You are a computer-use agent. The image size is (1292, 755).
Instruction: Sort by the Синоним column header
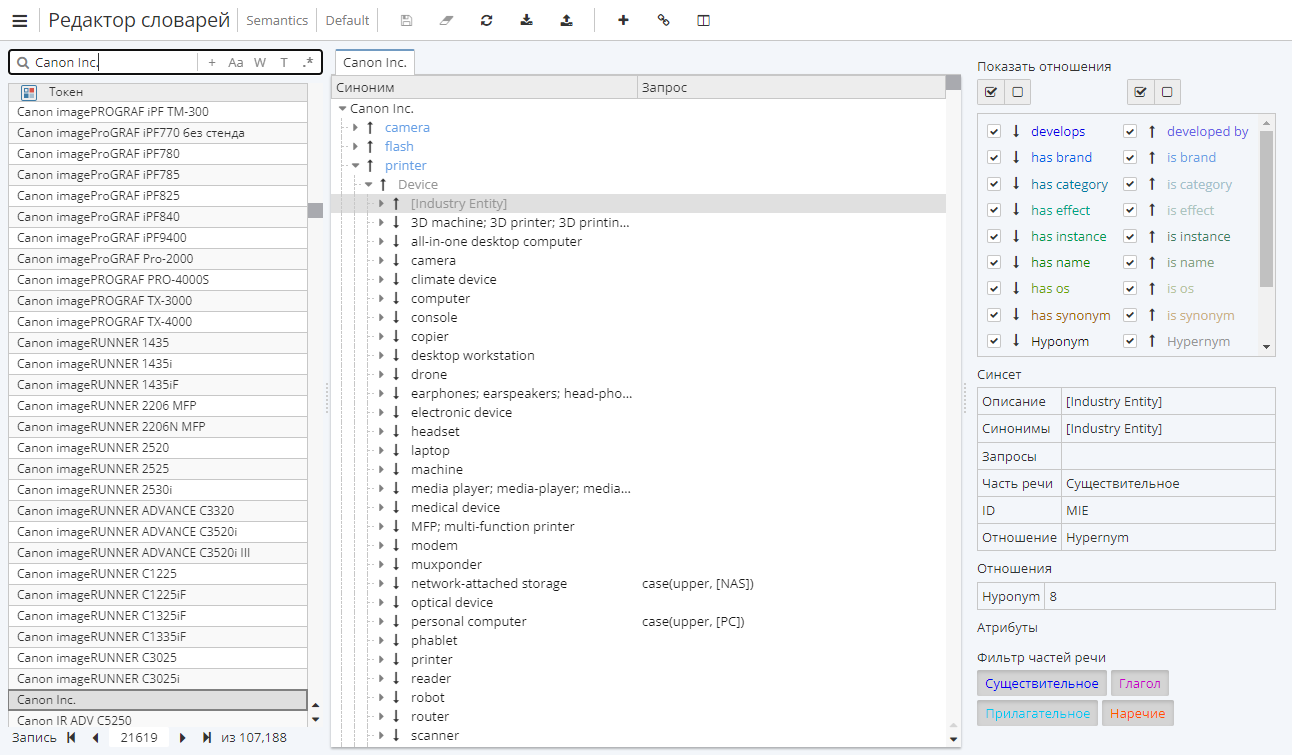point(484,88)
